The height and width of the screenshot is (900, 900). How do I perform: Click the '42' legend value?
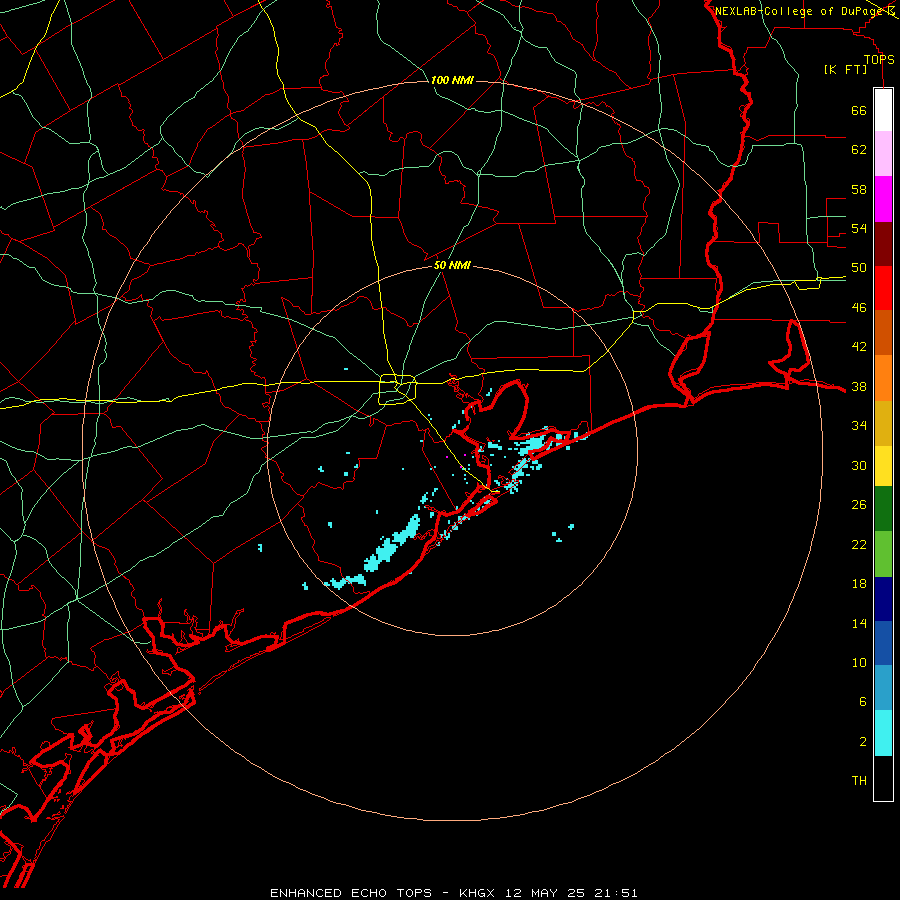coord(859,347)
